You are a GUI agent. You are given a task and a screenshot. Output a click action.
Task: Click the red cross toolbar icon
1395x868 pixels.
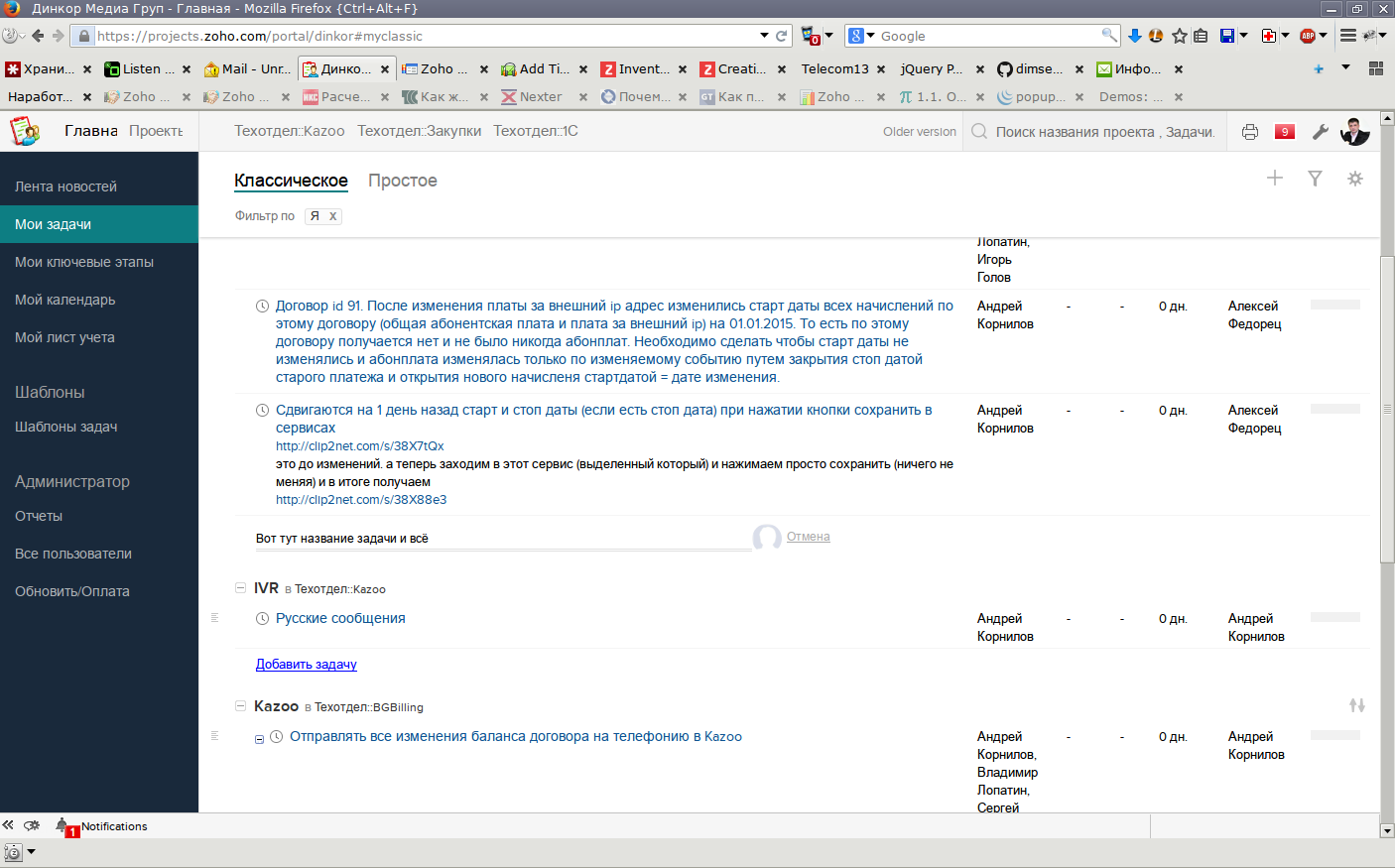pos(1268,36)
